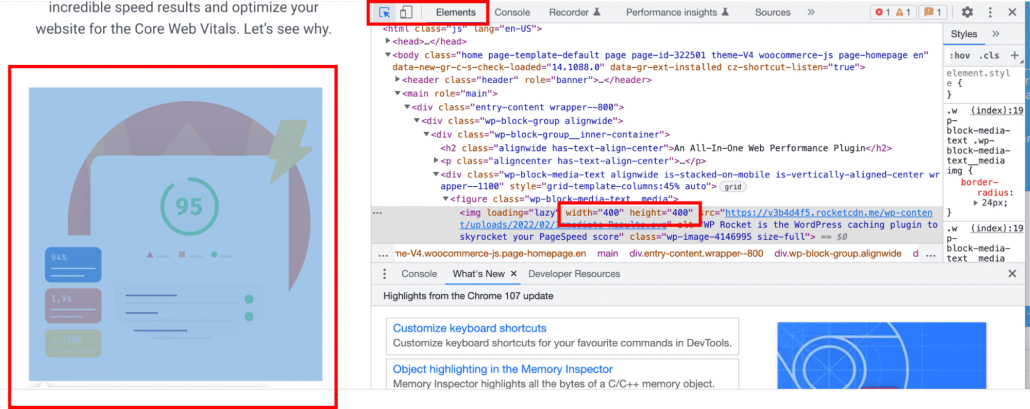Collapse the main role node
Image resolution: width=1030 pixels, height=409 pixels.
[397, 94]
